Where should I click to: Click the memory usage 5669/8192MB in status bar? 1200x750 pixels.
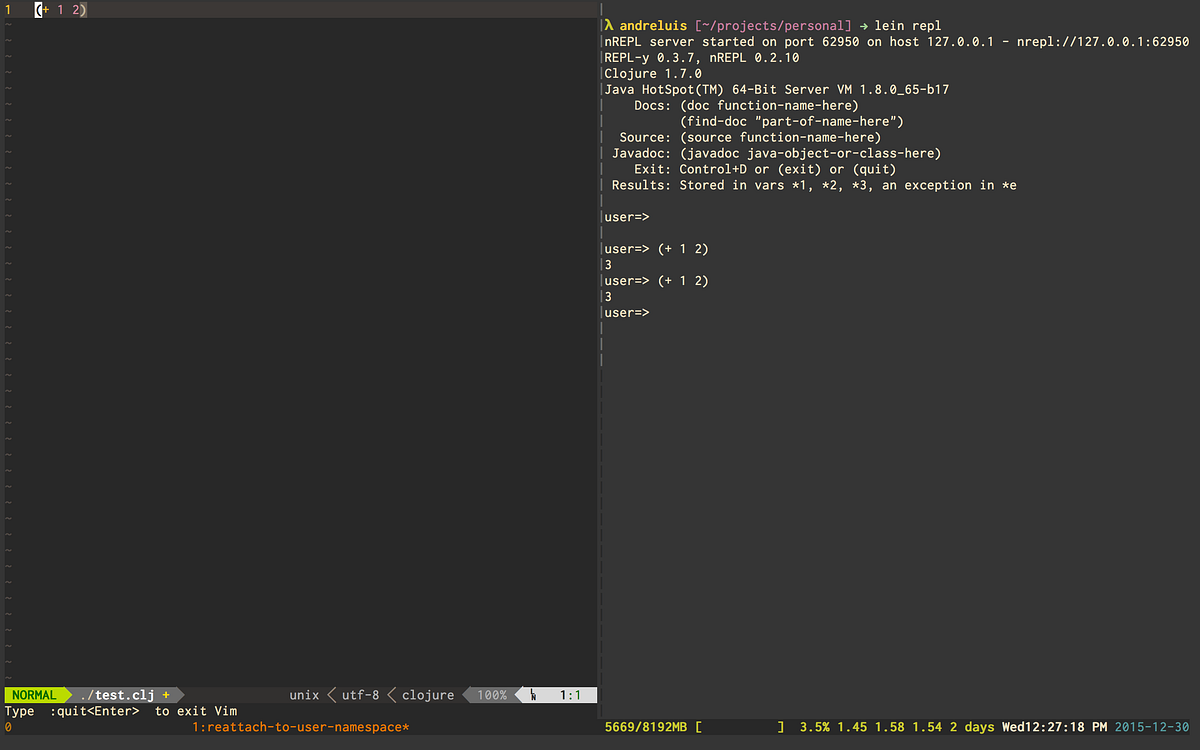(x=646, y=727)
